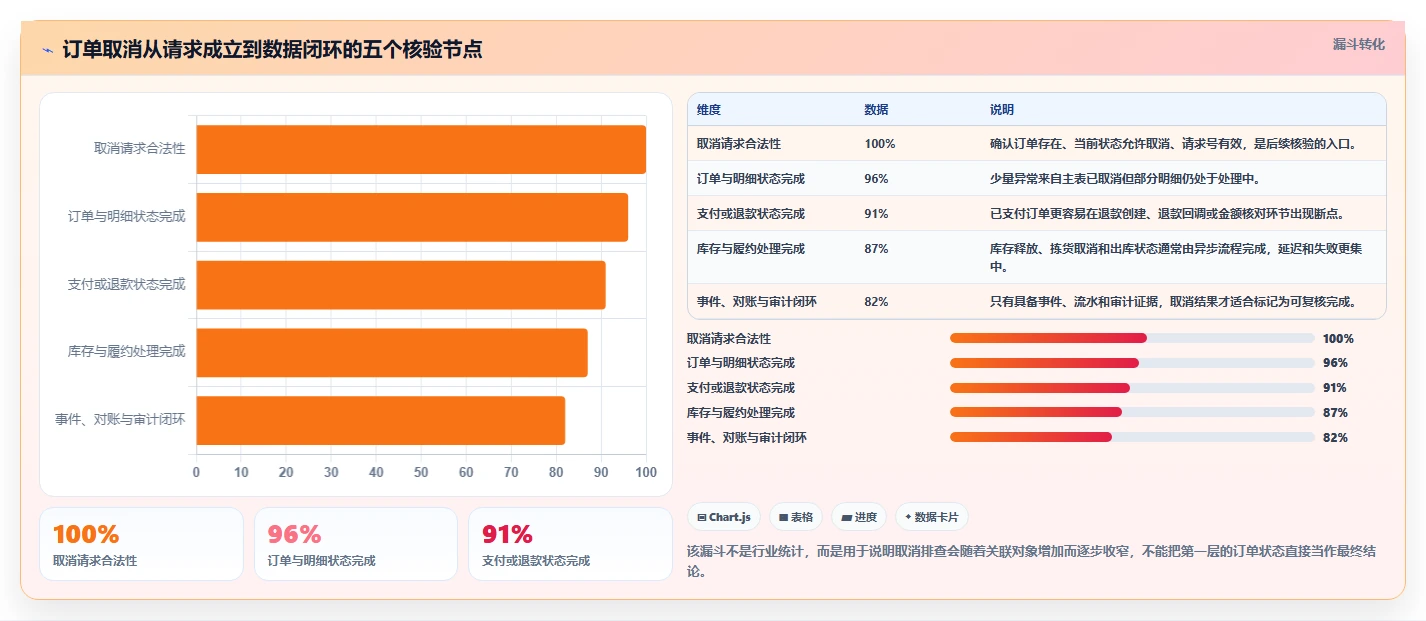Screen dimensions: 1426x621
Task: Click the 库存与履约处理完成 chart bar
Action: (x=392, y=352)
